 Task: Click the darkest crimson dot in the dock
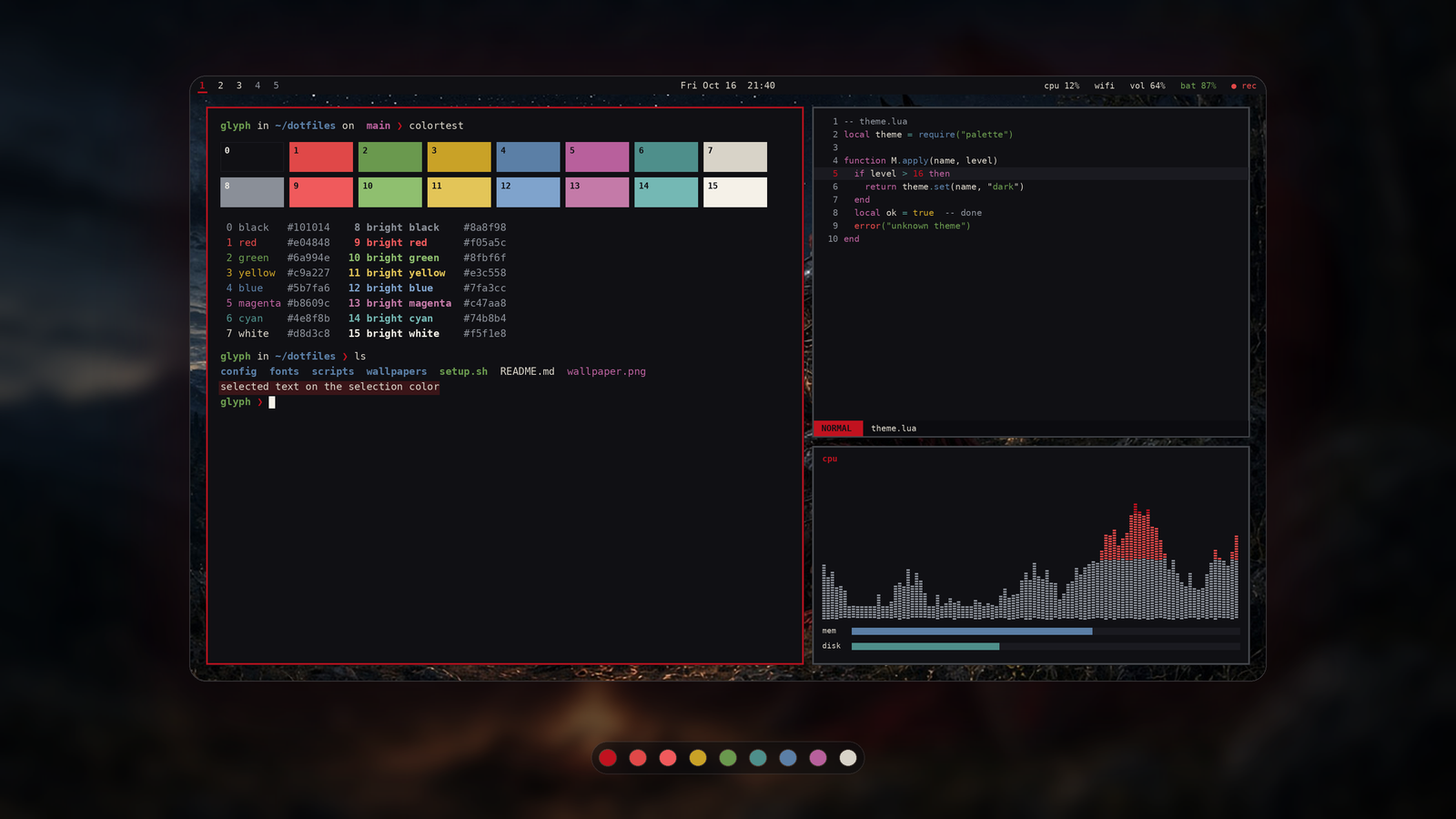(x=608, y=758)
